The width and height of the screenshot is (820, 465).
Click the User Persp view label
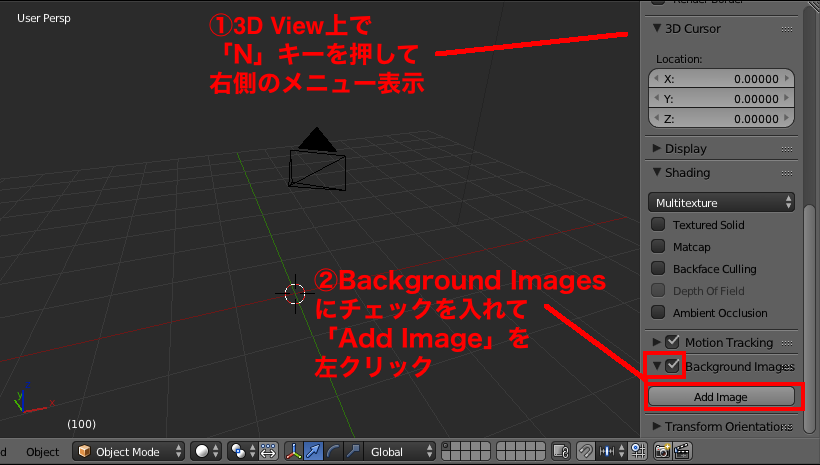pos(43,18)
